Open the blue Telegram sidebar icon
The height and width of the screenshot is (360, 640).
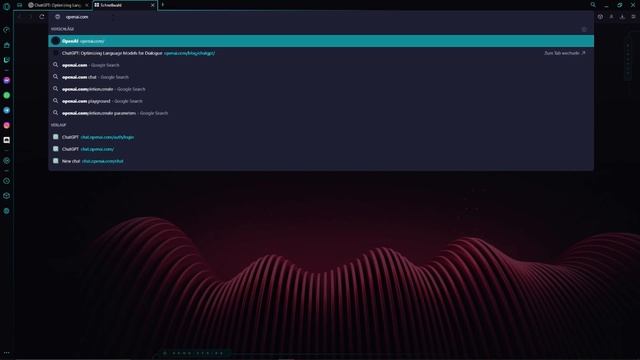[x=7, y=111]
